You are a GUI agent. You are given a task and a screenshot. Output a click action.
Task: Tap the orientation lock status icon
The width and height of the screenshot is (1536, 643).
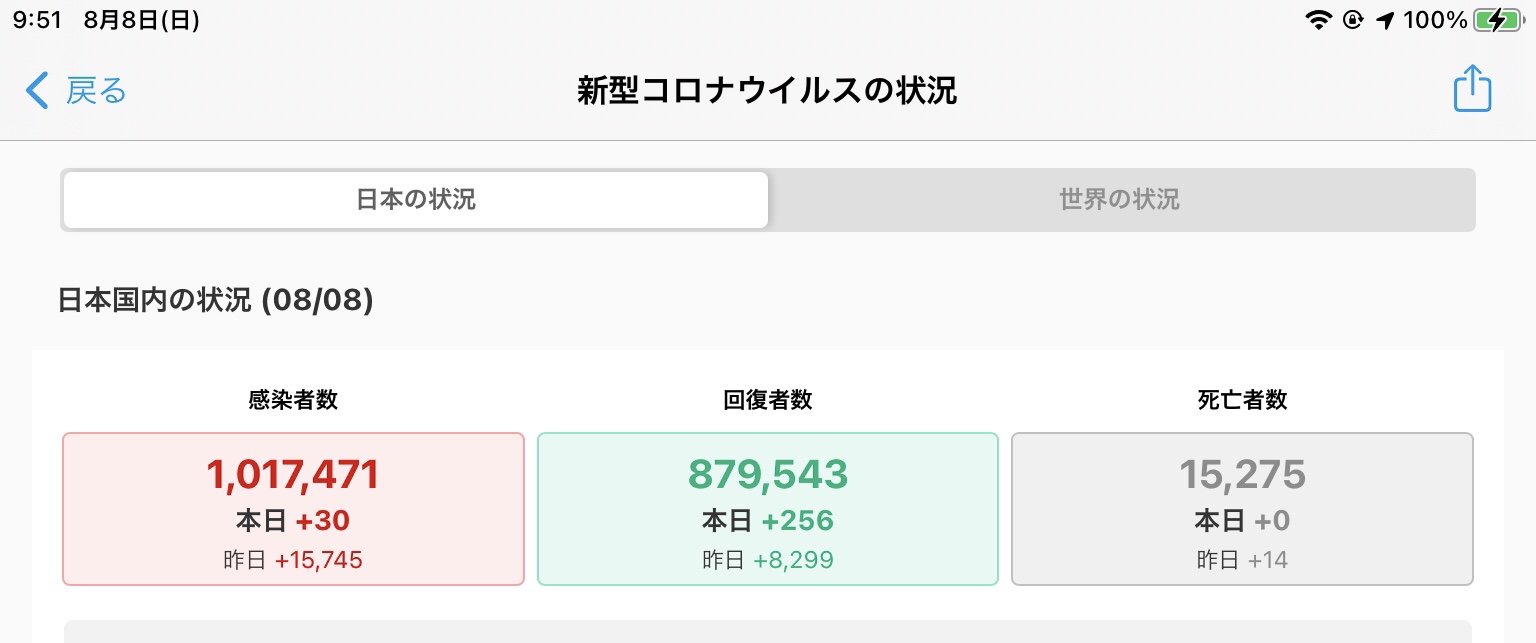pyautogui.click(x=1353, y=20)
